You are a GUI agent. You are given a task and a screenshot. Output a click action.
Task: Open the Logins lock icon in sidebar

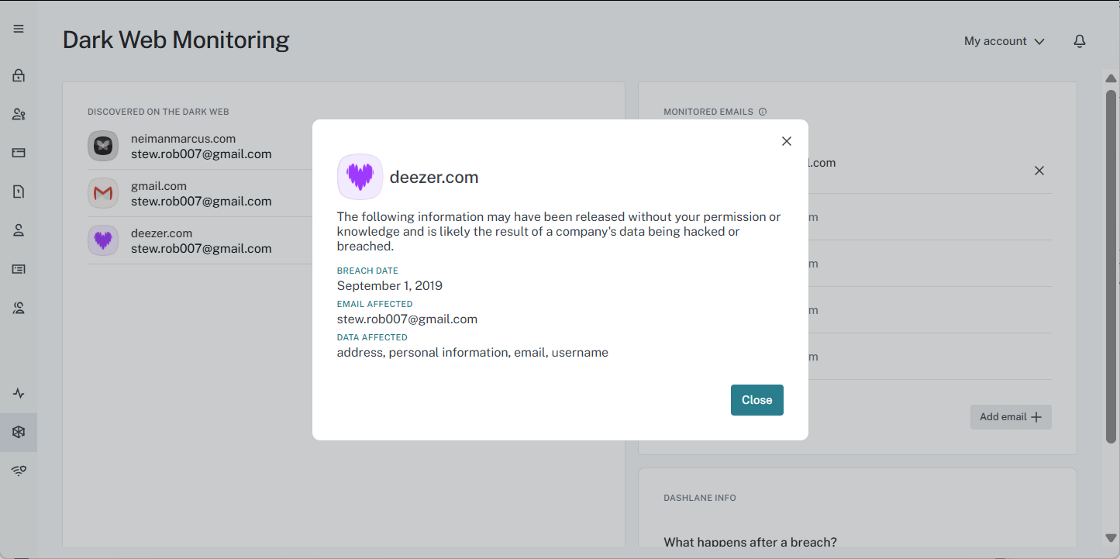(18, 75)
